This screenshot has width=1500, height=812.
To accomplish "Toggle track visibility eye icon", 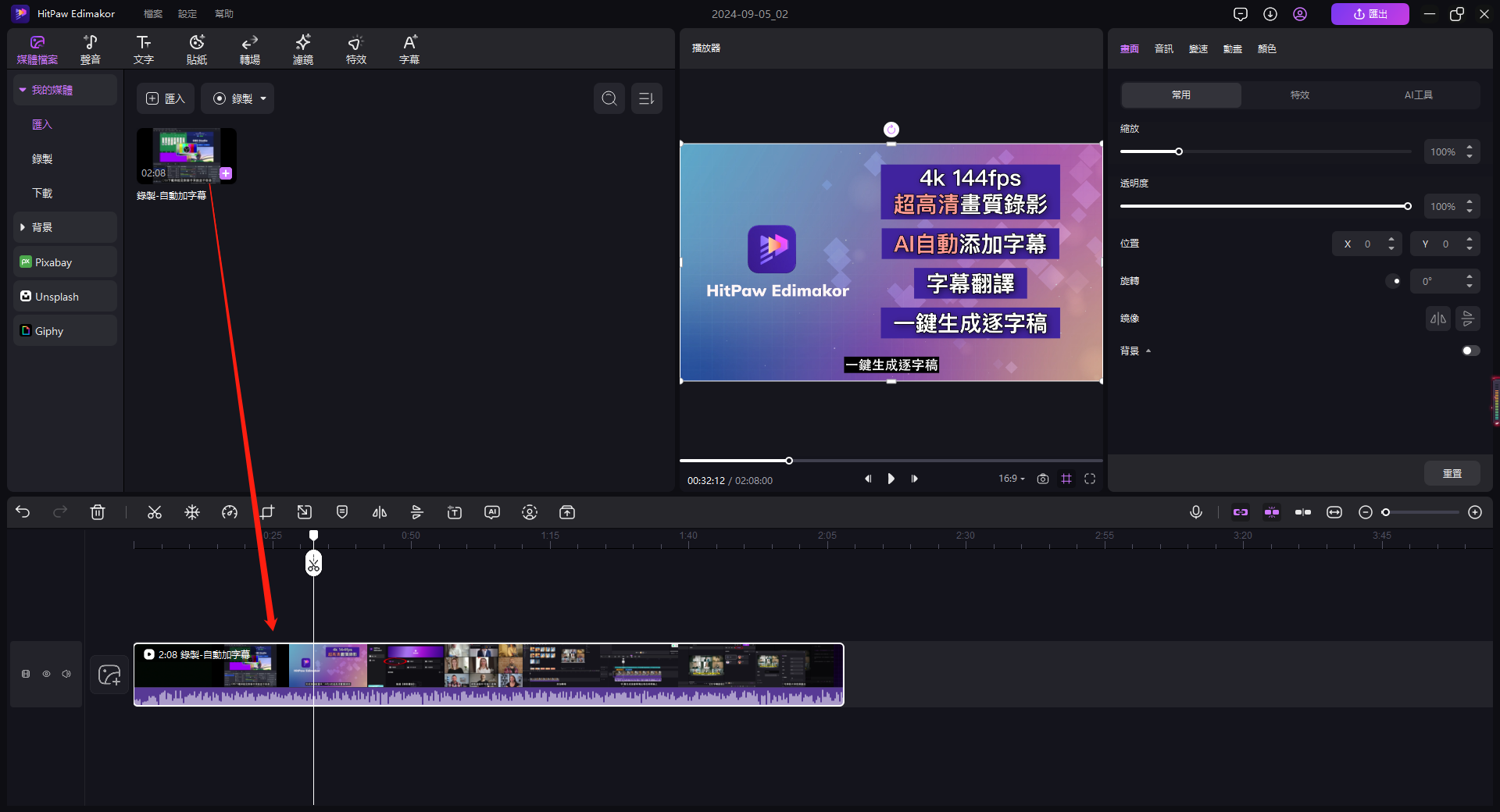I will pyautogui.click(x=46, y=674).
